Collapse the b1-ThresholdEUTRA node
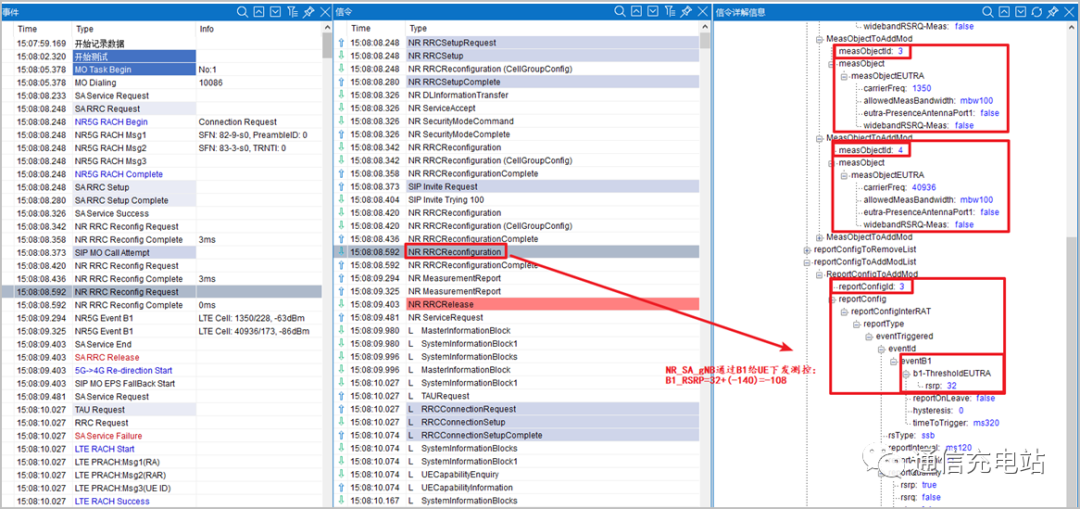Image resolution: width=1080 pixels, height=509 pixels. tap(906, 373)
